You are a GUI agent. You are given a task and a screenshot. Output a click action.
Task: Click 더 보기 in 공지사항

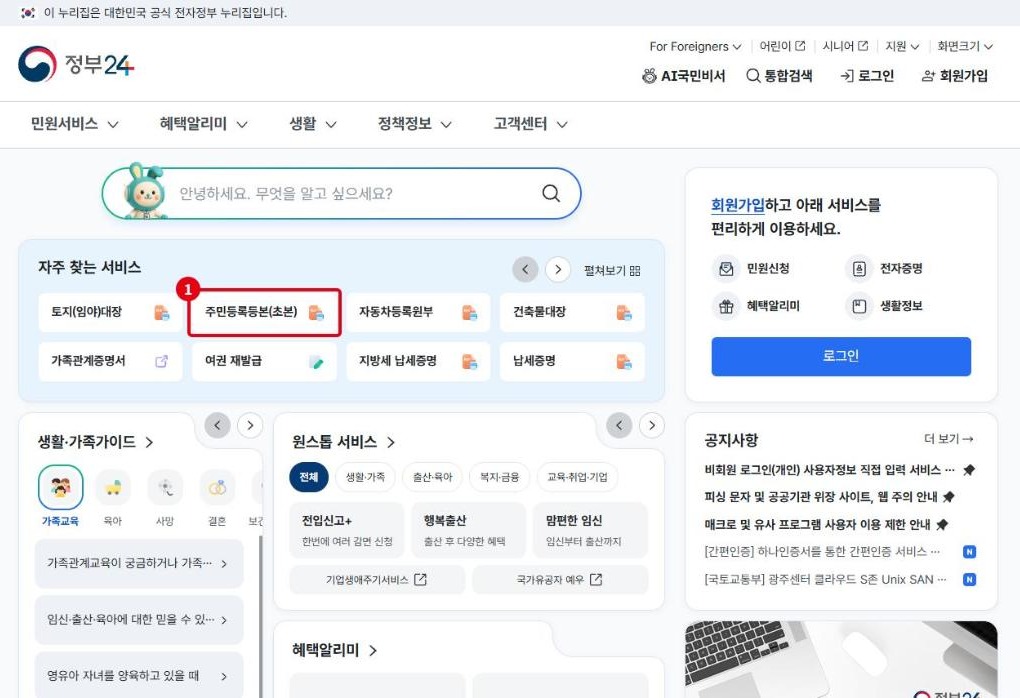(948, 439)
